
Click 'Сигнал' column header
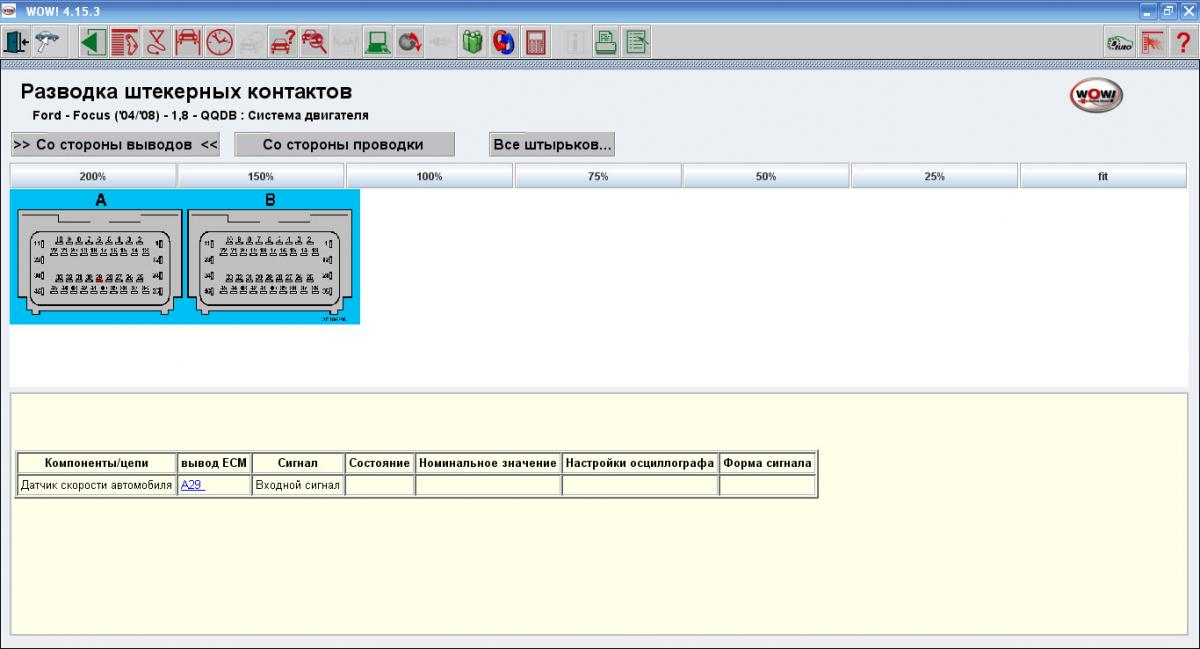[297, 463]
